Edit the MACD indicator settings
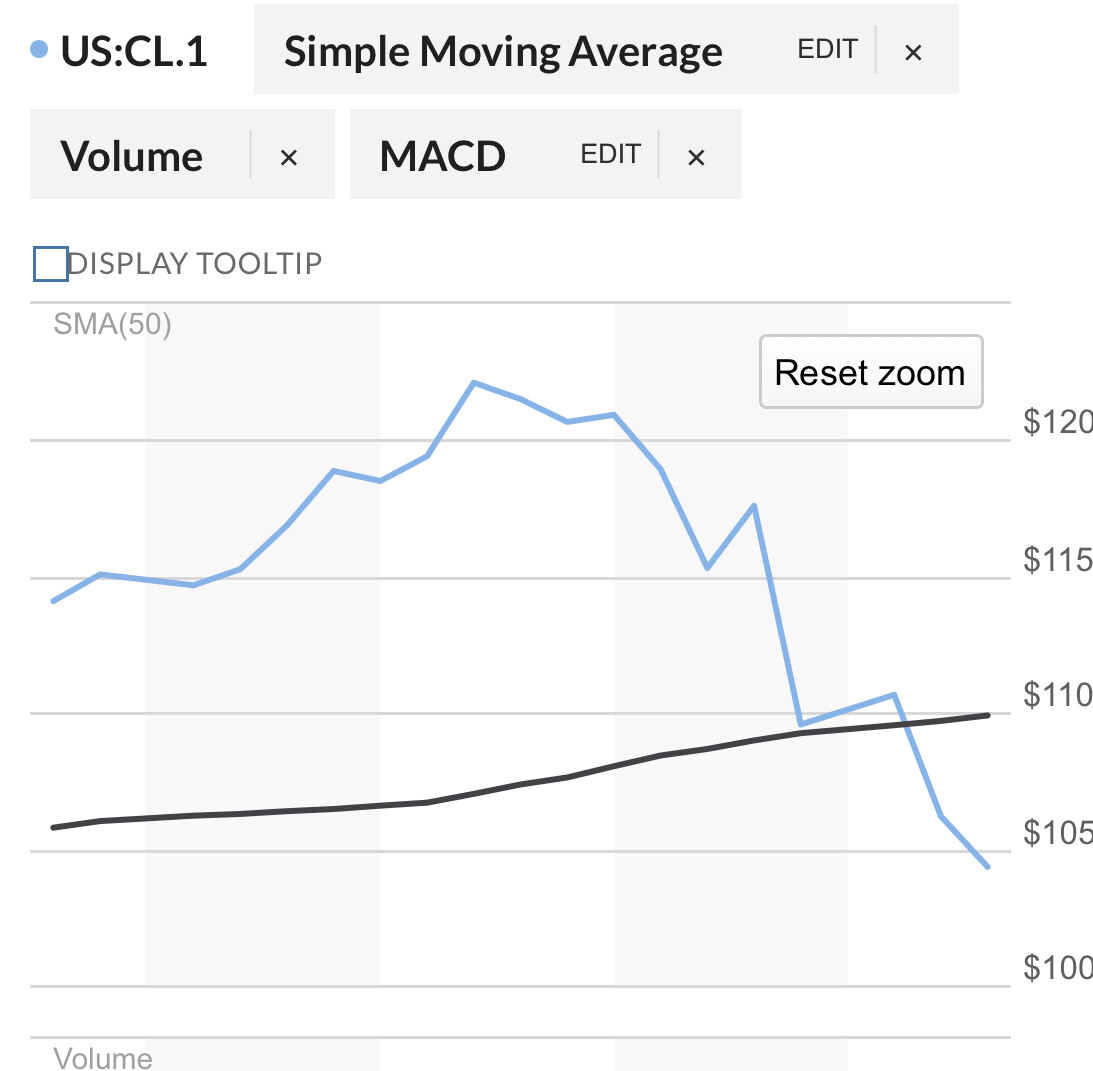1093x1071 pixels. tap(610, 154)
